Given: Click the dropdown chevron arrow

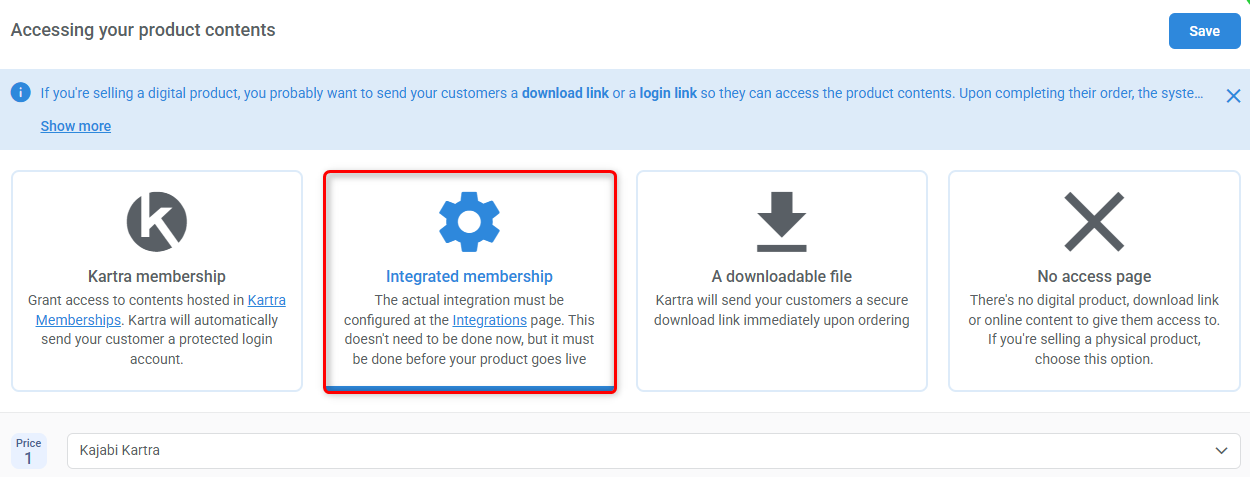Looking at the screenshot, I should (1221, 451).
